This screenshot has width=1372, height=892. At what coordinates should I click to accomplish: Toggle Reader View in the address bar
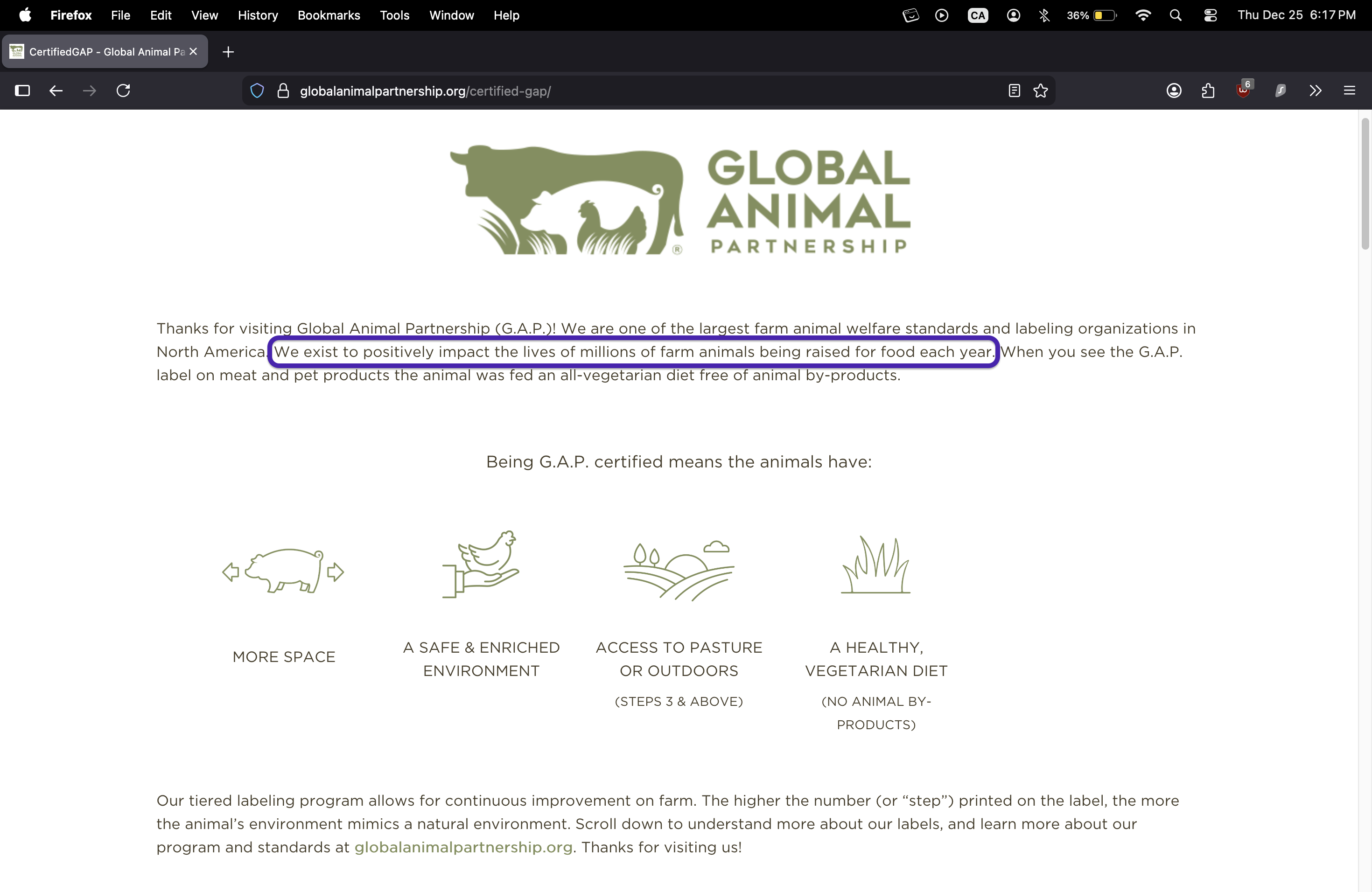click(x=1014, y=91)
